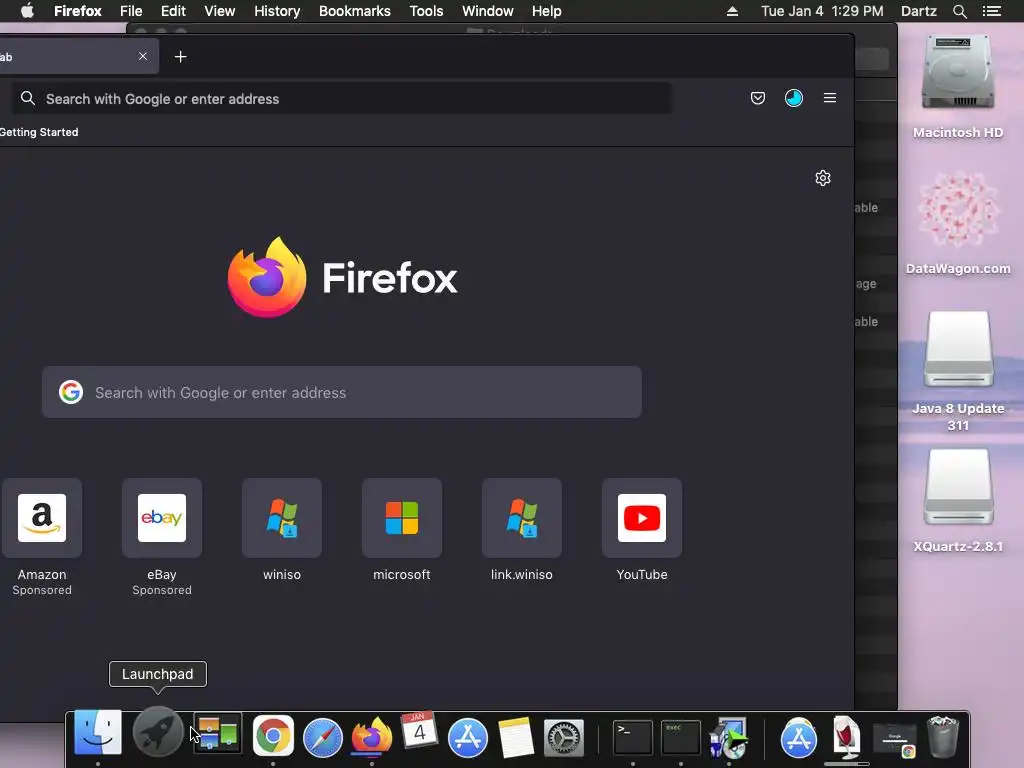This screenshot has height=768, width=1024.
Task: Open the Help menu
Action: 547,11
